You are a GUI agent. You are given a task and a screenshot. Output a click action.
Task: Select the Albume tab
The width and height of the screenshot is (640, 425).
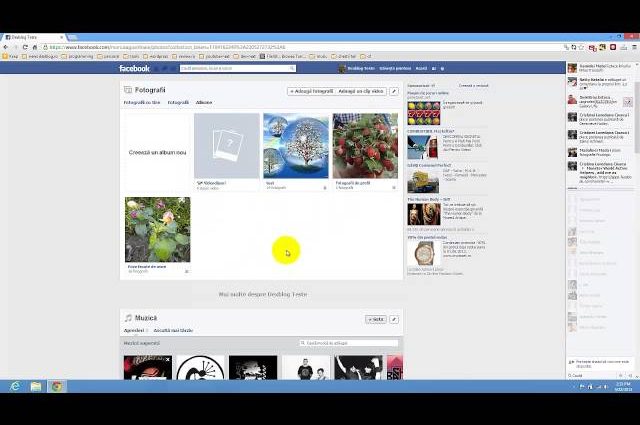click(x=204, y=102)
